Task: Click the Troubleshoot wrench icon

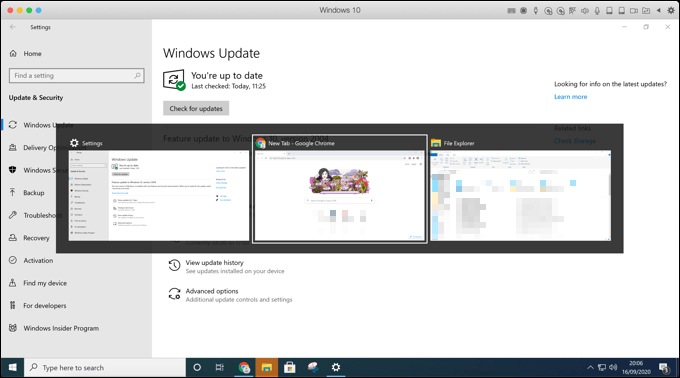Action: 13,215
